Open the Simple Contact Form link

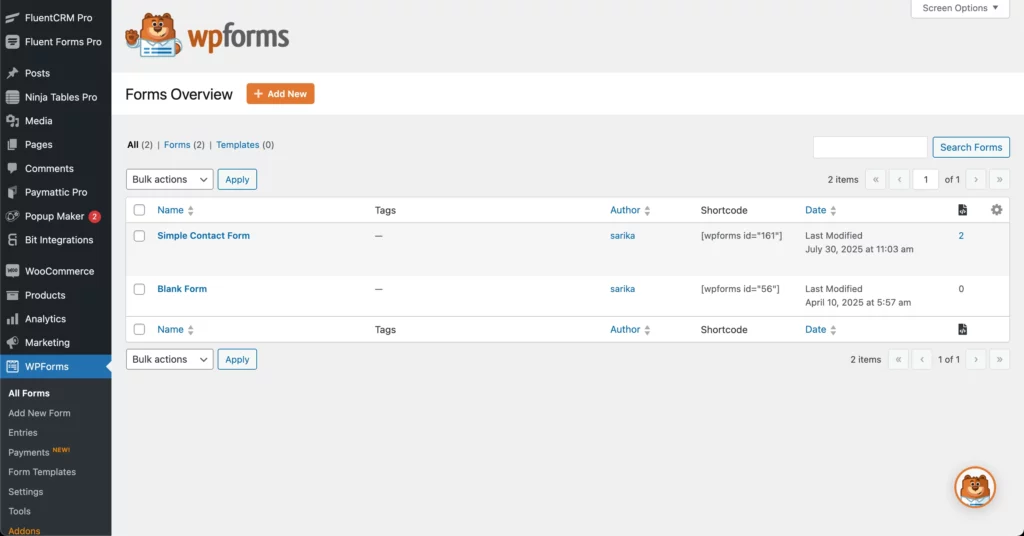(203, 236)
